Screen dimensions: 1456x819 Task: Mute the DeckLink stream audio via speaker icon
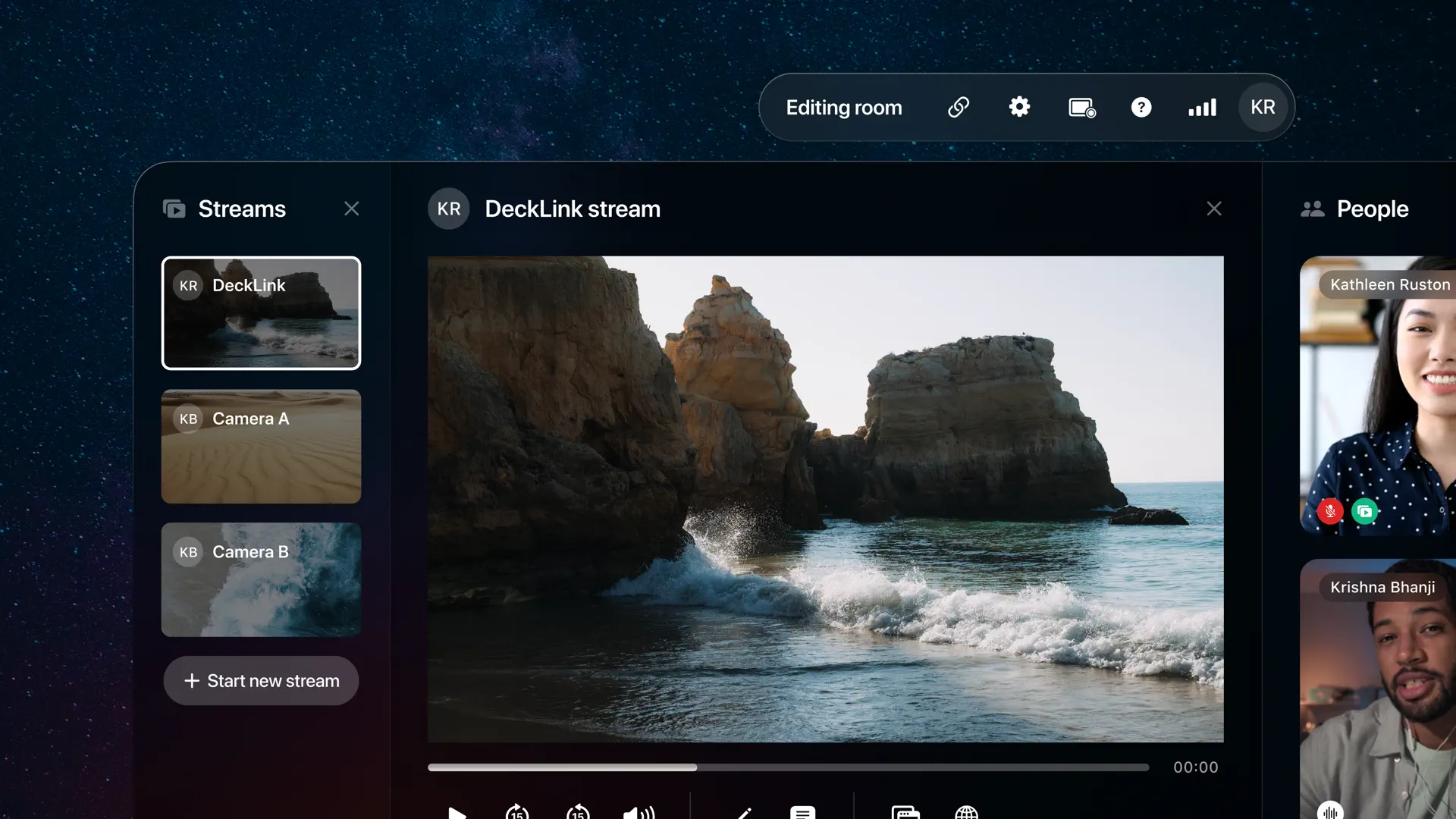coord(639,813)
